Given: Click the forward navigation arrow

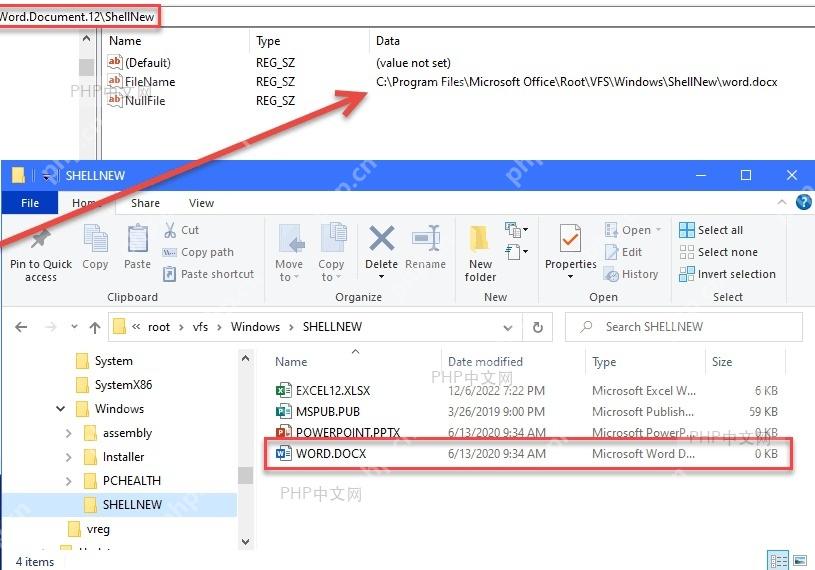Looking at the screenshot, I should [x=50, y=327].
